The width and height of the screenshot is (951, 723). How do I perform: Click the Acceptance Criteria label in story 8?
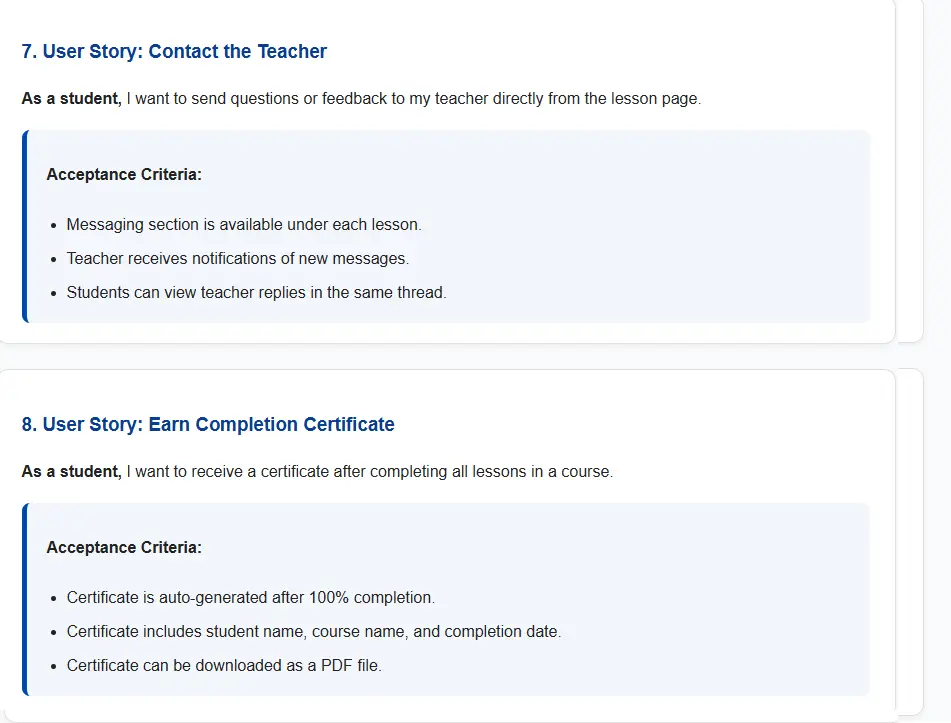(x=124, y=548)
